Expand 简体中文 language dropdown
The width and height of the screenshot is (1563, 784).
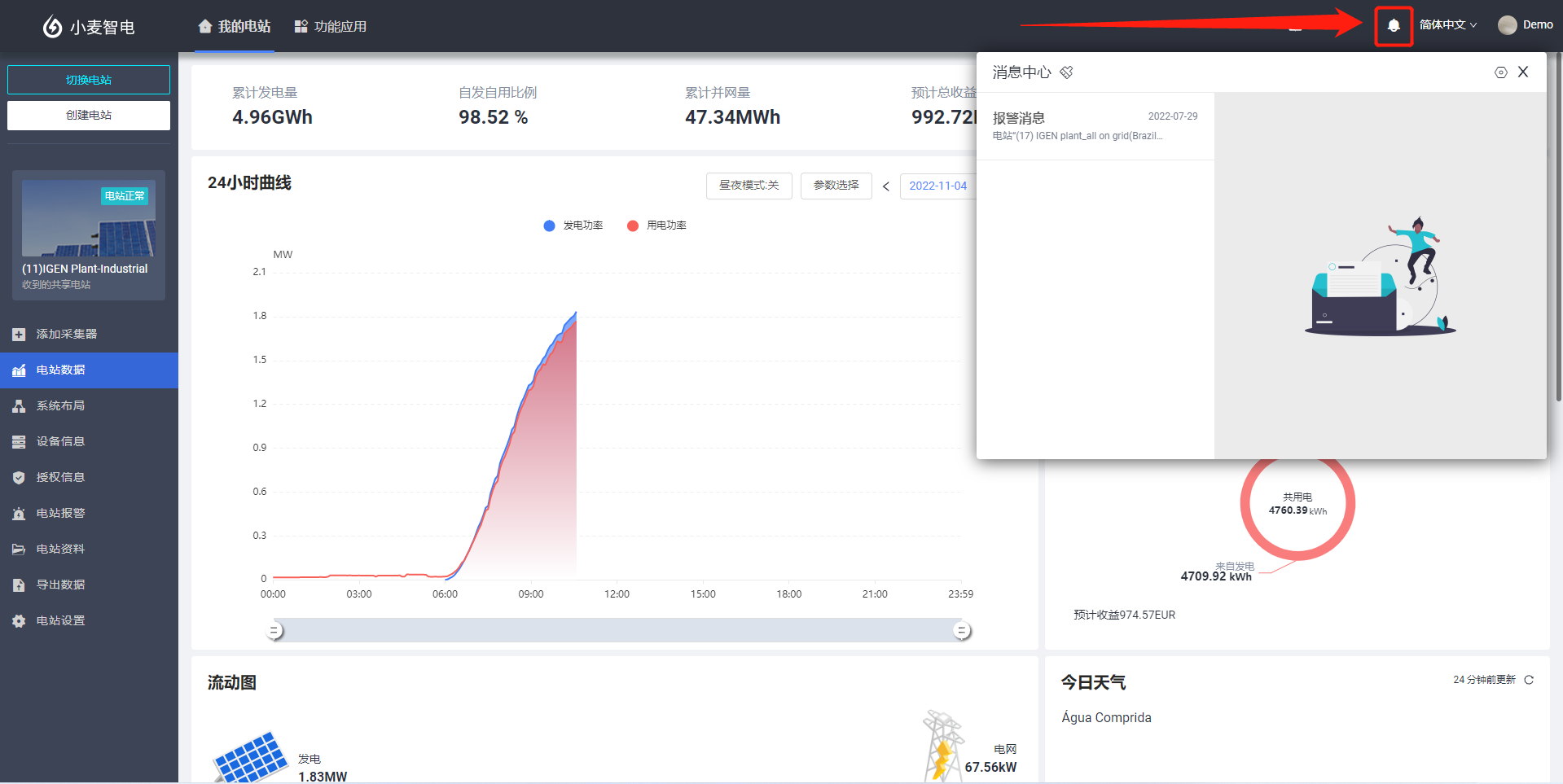click(x=1447, y=25)
